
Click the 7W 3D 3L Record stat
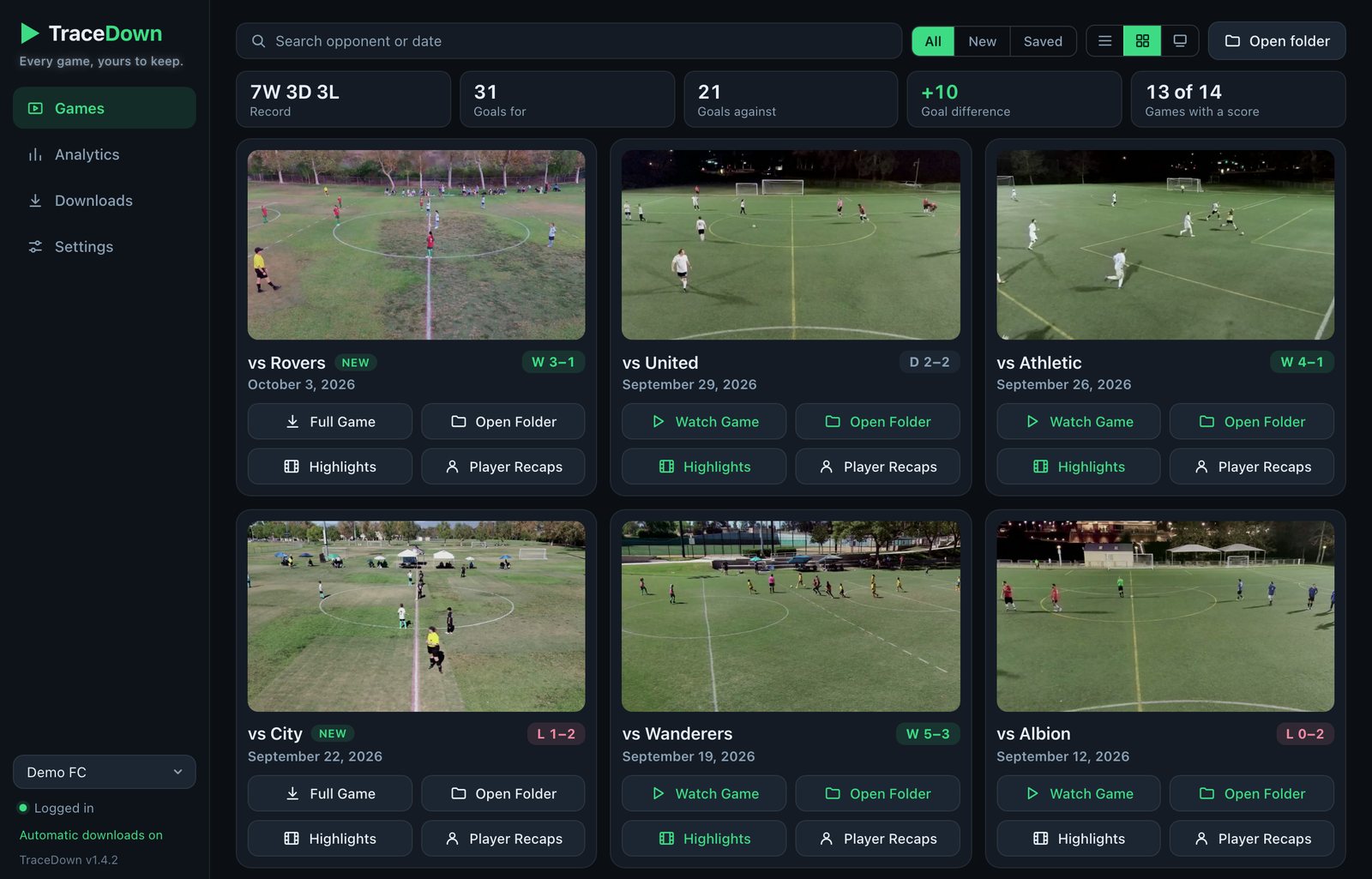(x=343, y=99)
